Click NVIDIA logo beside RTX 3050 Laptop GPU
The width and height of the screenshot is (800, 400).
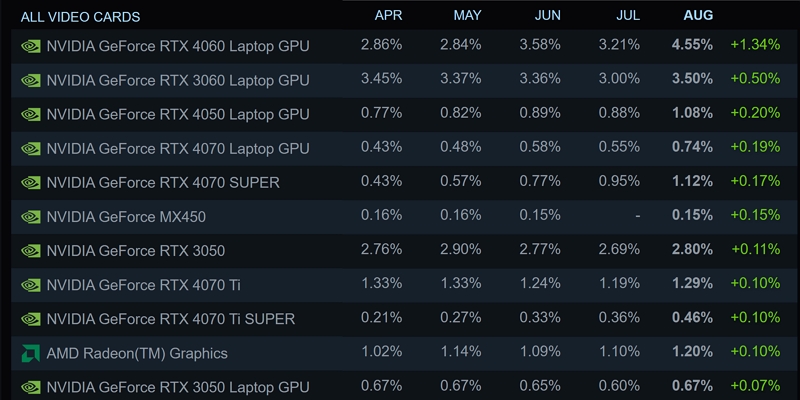[x=30, y=387]
